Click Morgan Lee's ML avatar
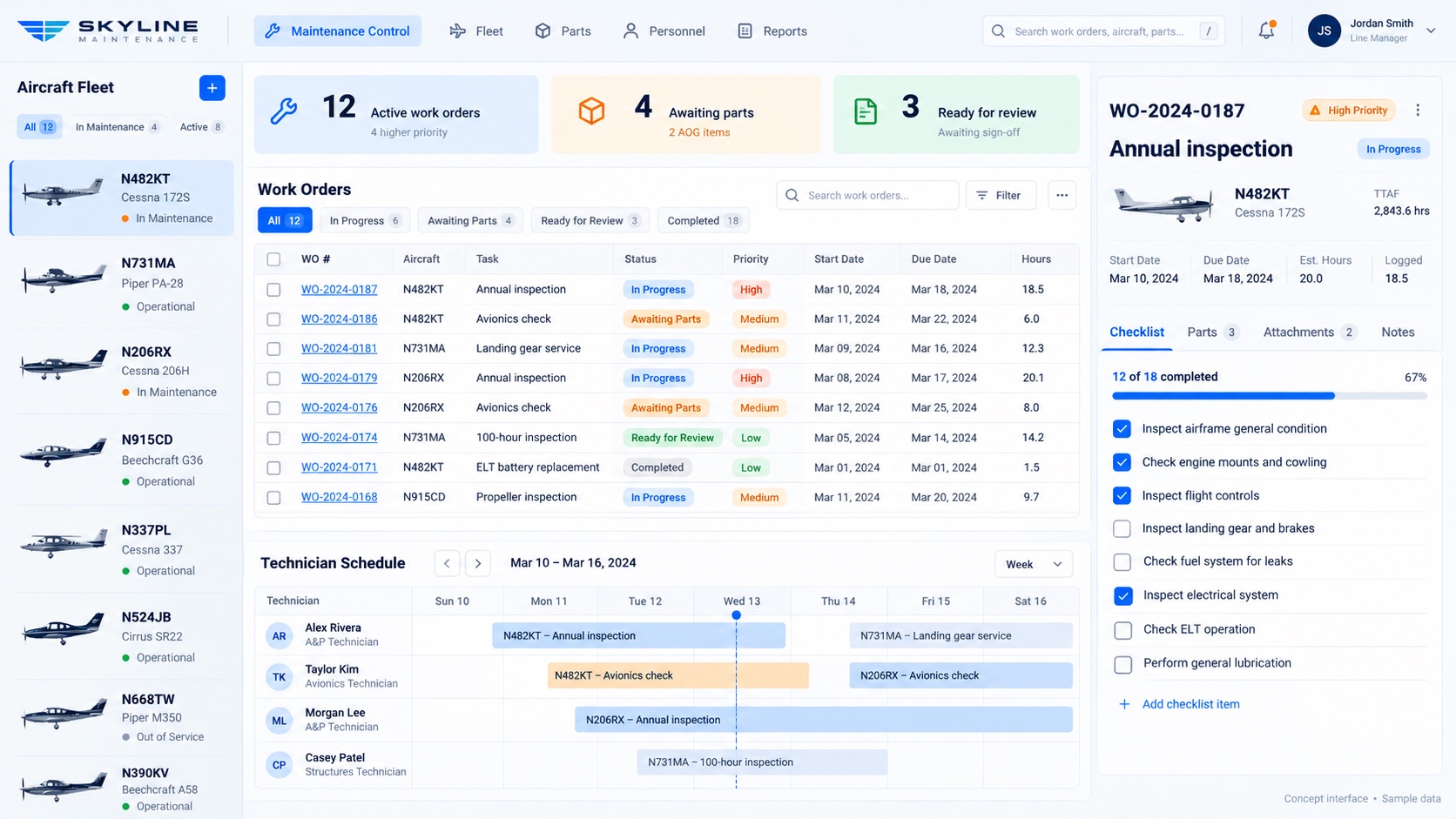 pos(279,720)
